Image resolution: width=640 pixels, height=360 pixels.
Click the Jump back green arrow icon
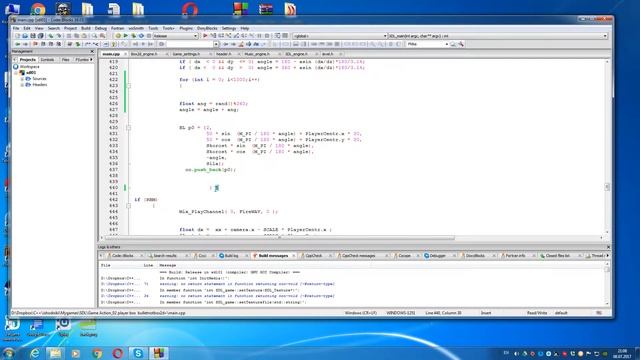pyautogui.click(x=17, y=44)
